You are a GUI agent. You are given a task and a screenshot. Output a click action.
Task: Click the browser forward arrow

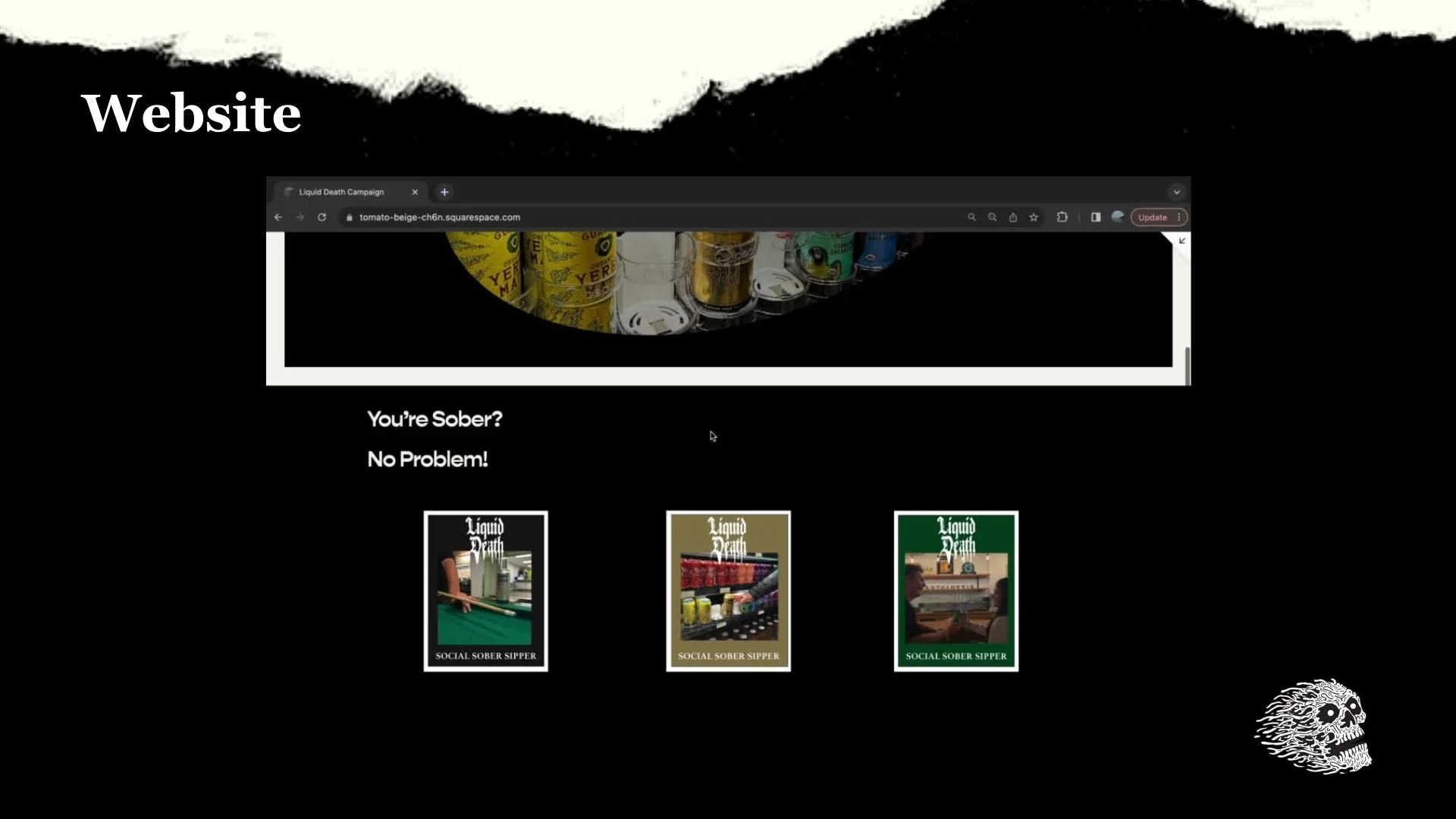(300, 218)
